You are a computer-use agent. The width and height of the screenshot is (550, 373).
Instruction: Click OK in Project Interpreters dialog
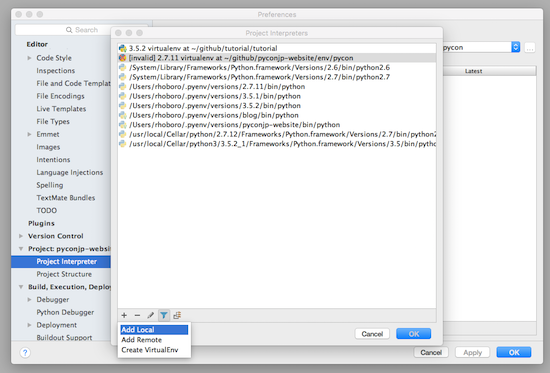(414, 334)
